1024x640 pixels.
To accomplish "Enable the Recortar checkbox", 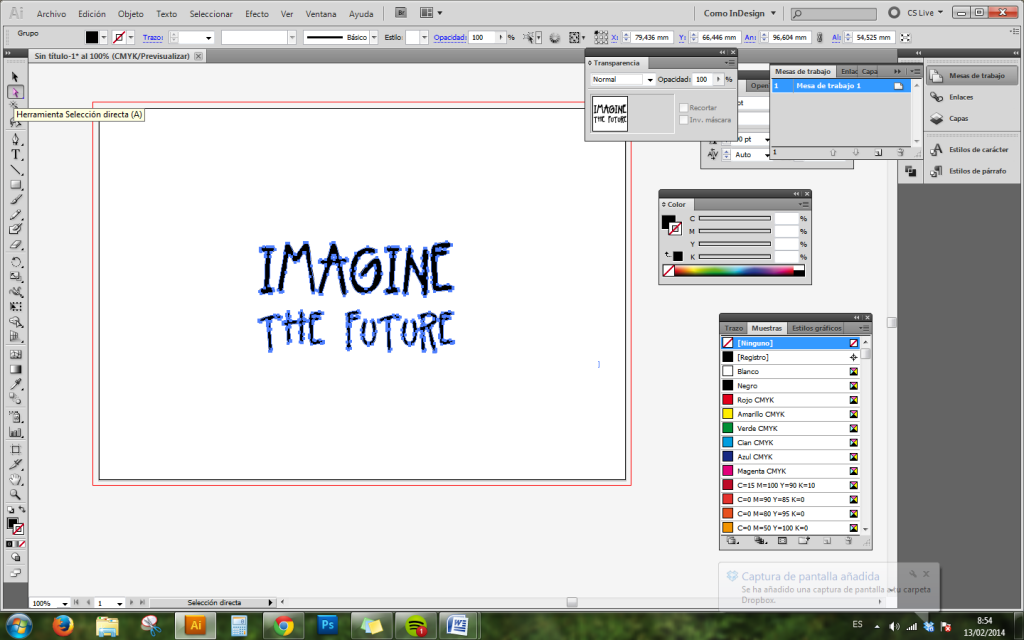I will pos(683,108).
